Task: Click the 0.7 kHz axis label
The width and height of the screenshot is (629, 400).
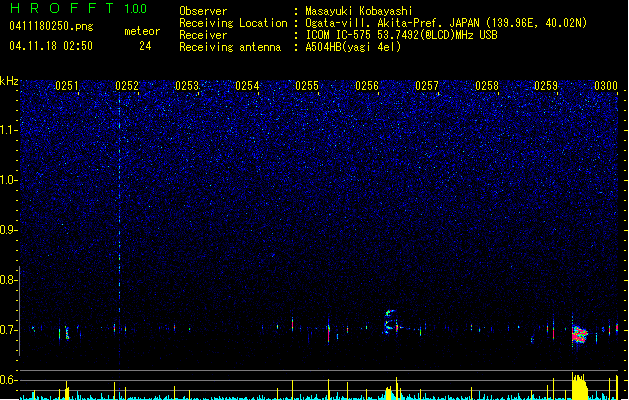Action: 9,330
